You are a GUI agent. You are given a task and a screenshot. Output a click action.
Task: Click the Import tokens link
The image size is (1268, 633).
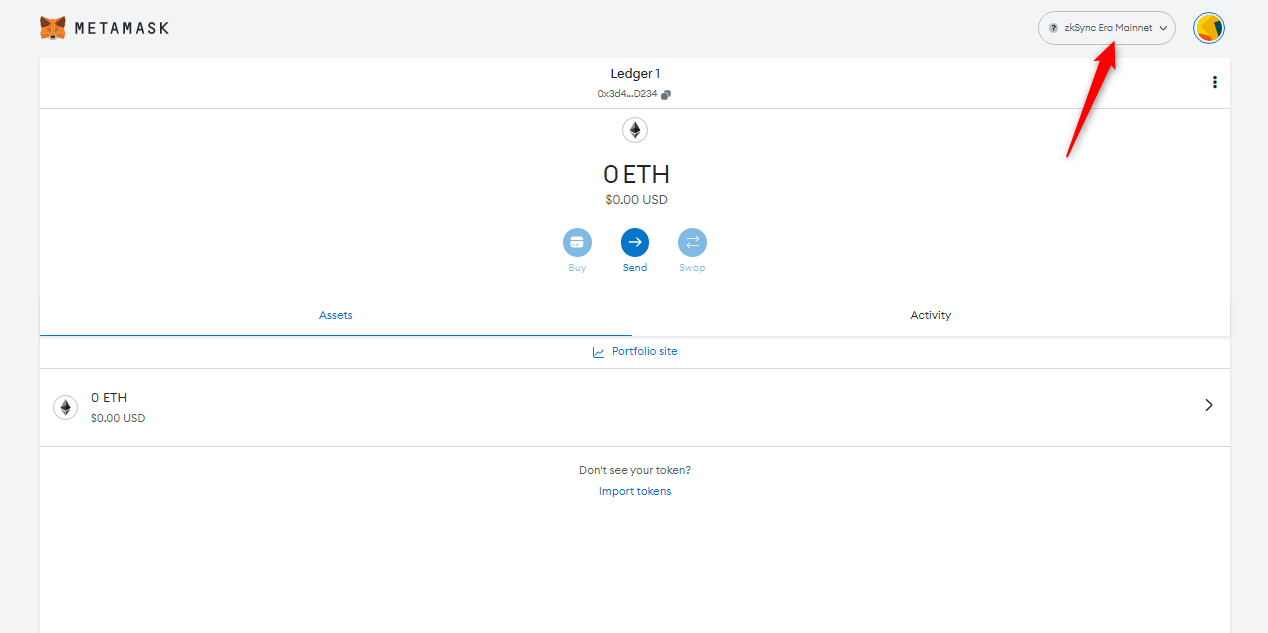pos(635,491)
